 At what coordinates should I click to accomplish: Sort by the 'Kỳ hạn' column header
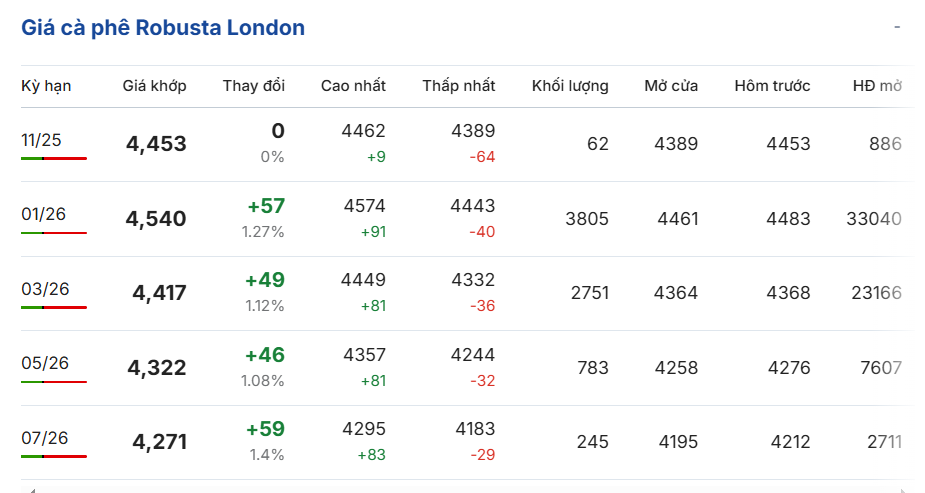pyautogui.click(x=46, y=86)
